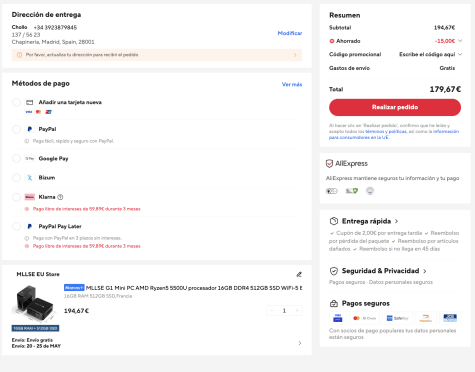Click the AliExpress shield logo icon
This screenshot has width=475, height=372.
pos(329,164)
